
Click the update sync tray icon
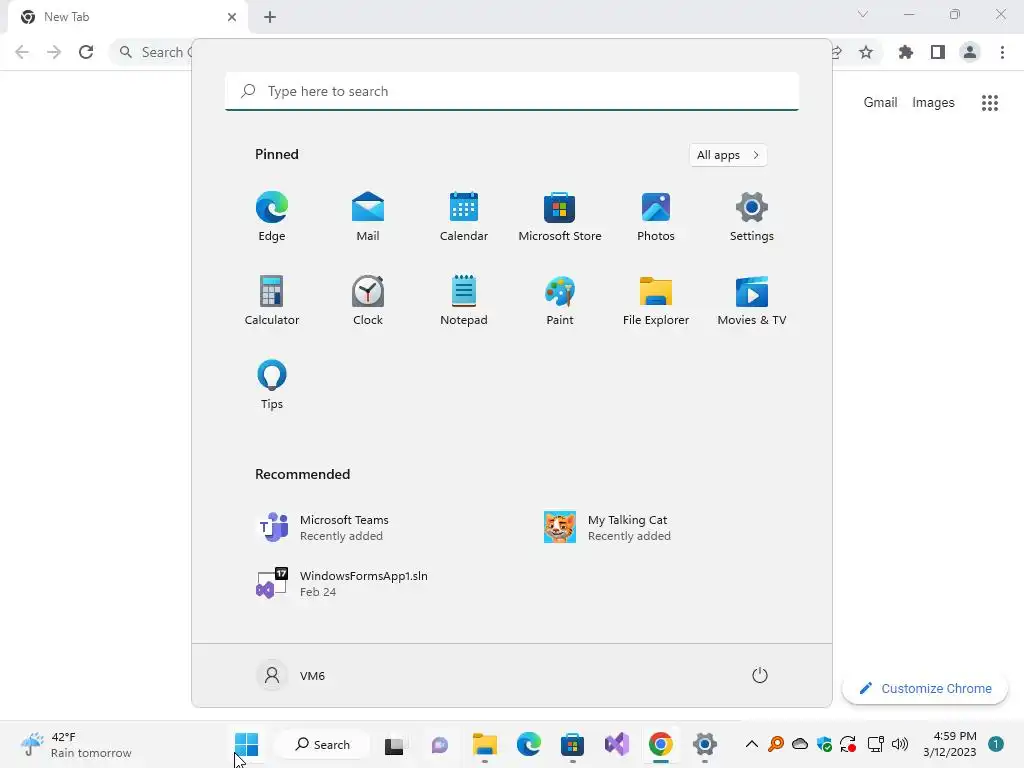click(848, 744)
